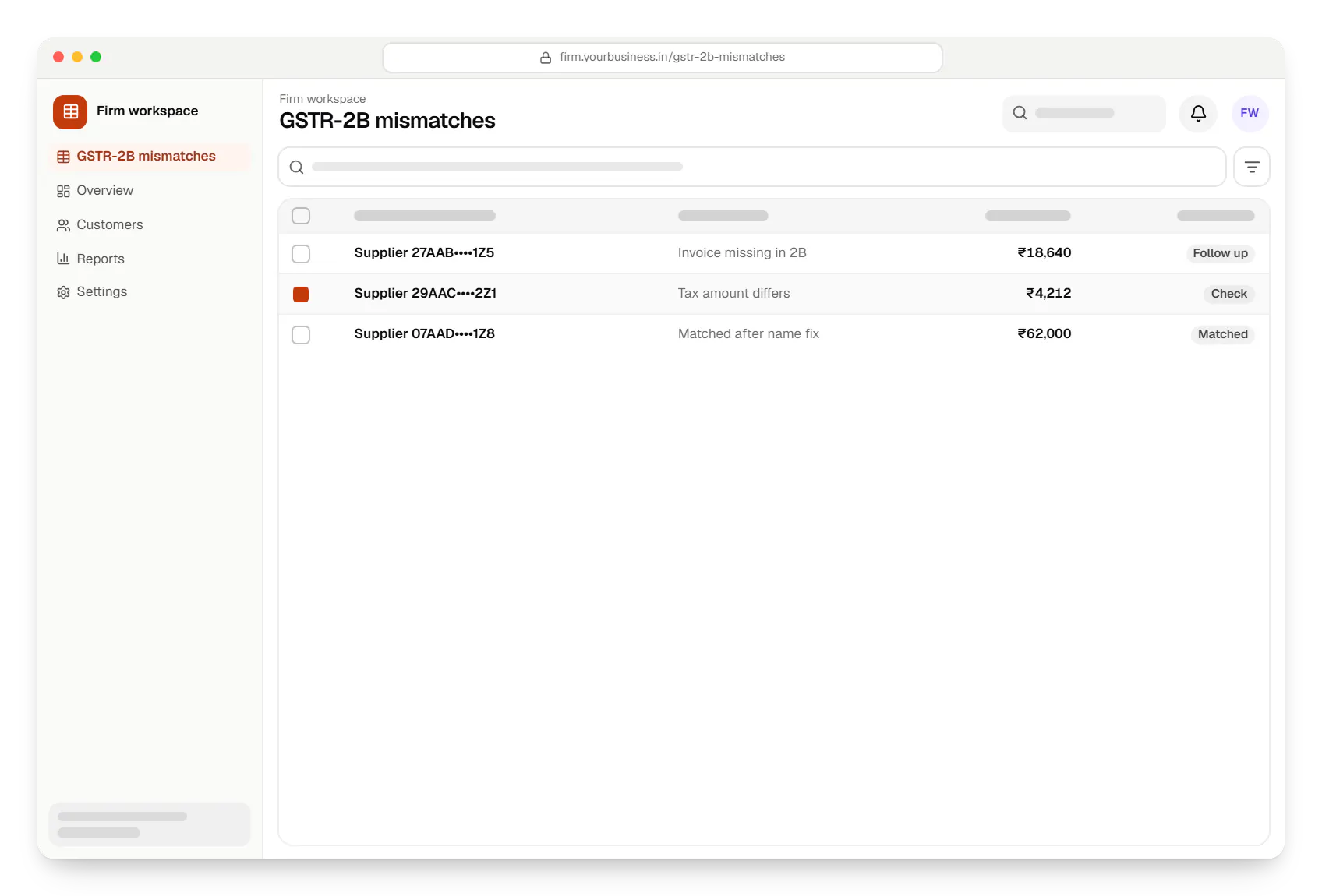Open the Reports section

(150, 259)
